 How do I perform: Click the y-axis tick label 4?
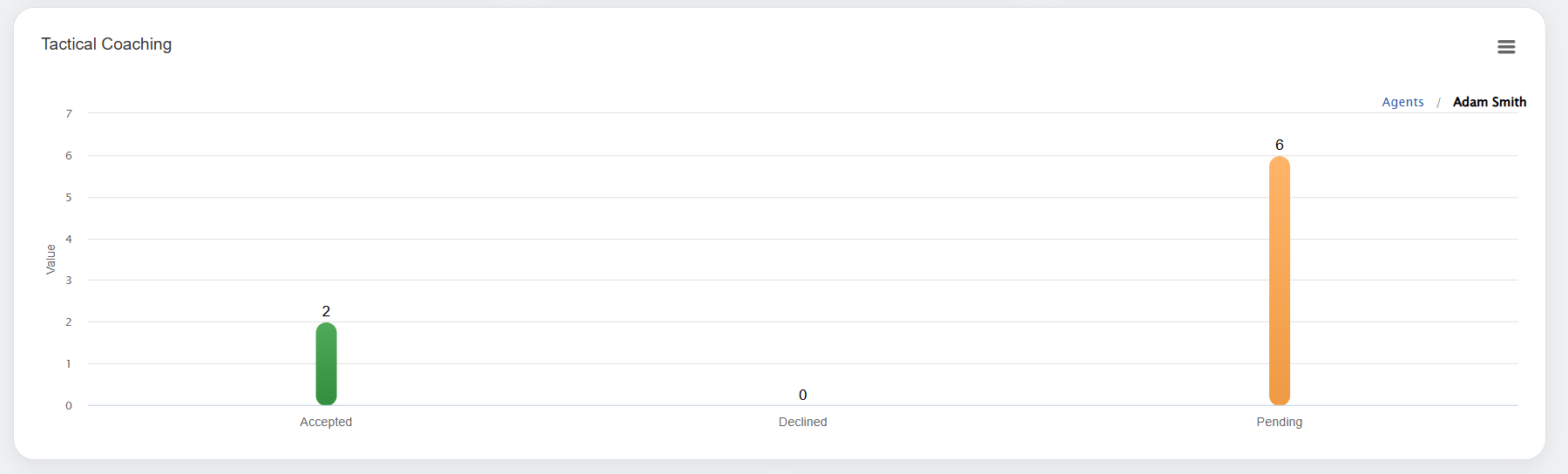69,239
